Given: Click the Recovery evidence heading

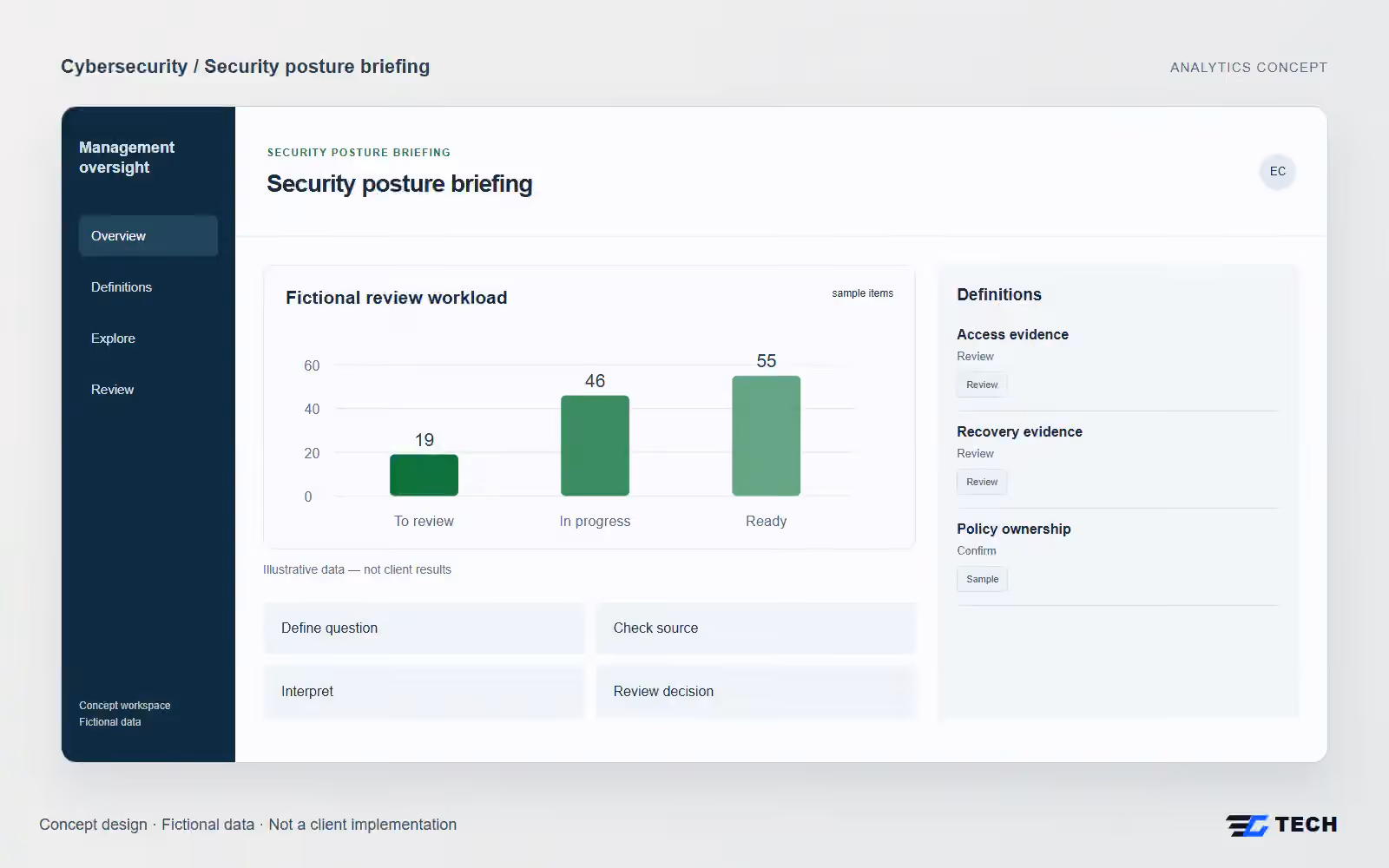Looking at the screenshot, I should (1019, 432).
